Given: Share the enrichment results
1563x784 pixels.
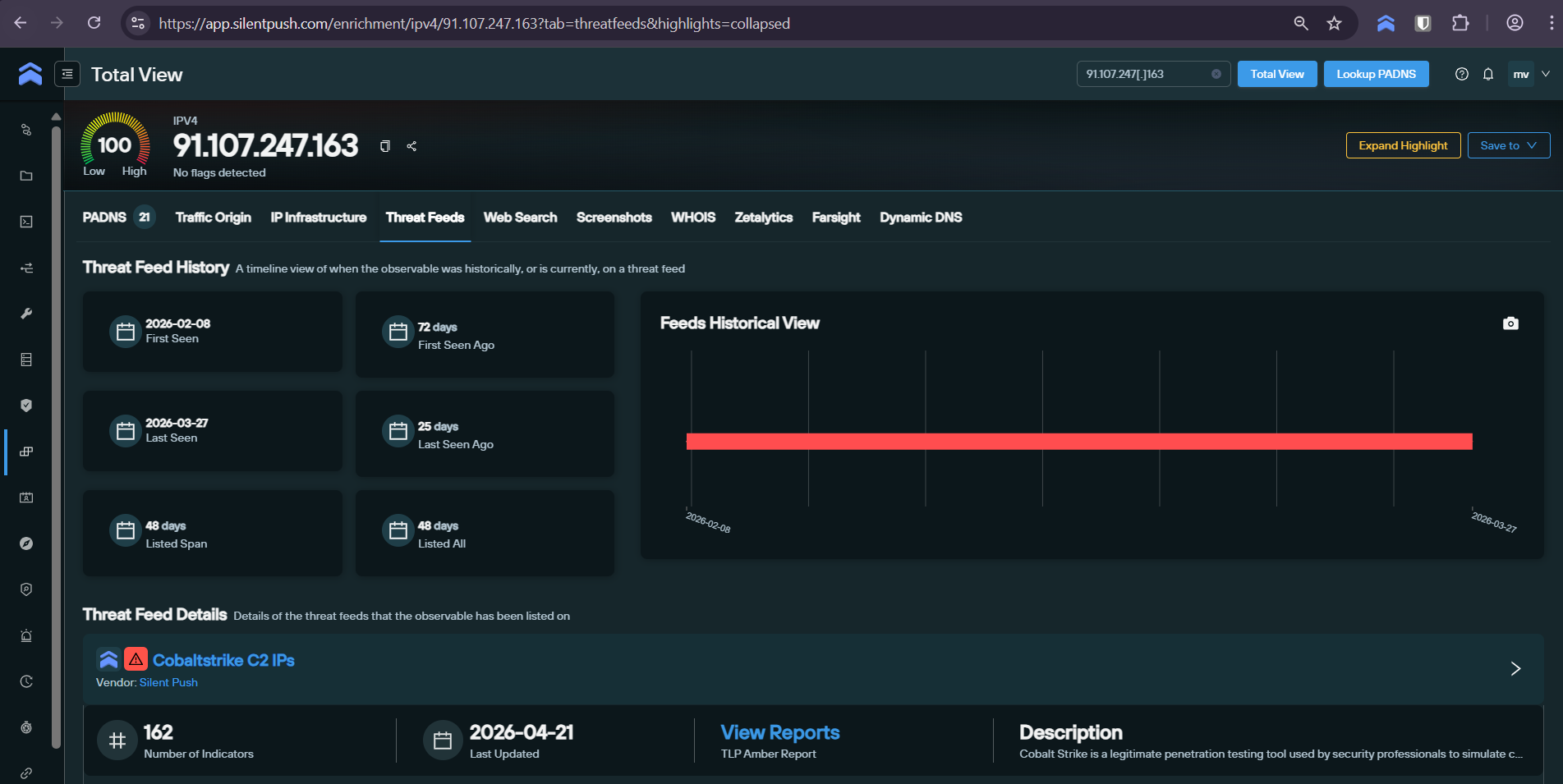Looking at the screenshot, I should tap(411, 145).
